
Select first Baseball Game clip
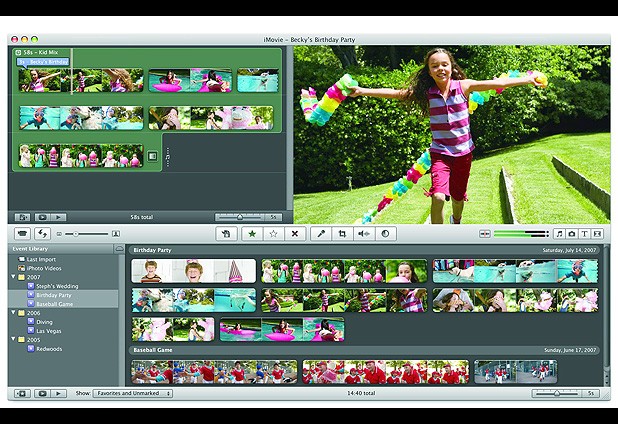(214, 372)
